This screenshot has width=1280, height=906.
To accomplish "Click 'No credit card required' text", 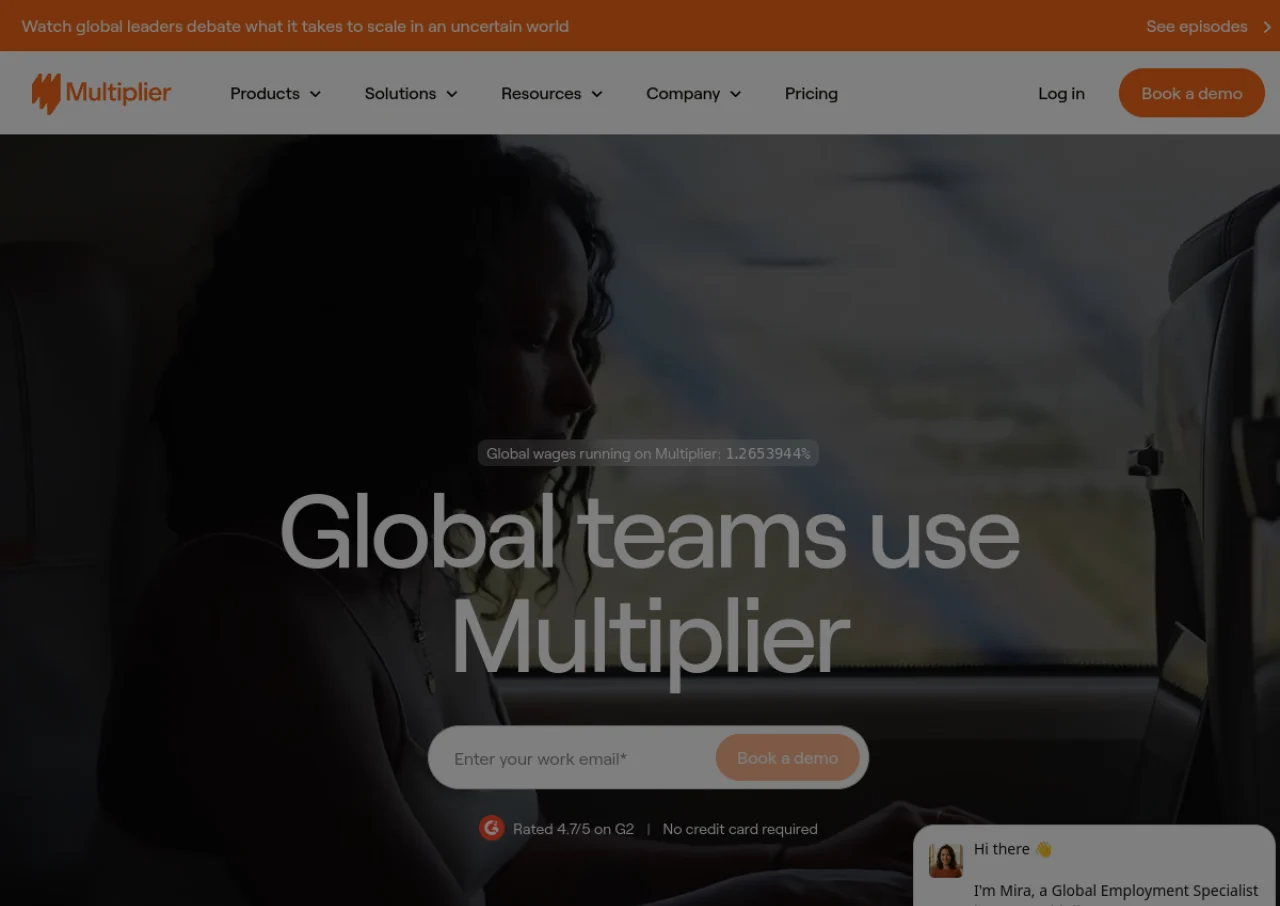I will click(x=740, y=829).
